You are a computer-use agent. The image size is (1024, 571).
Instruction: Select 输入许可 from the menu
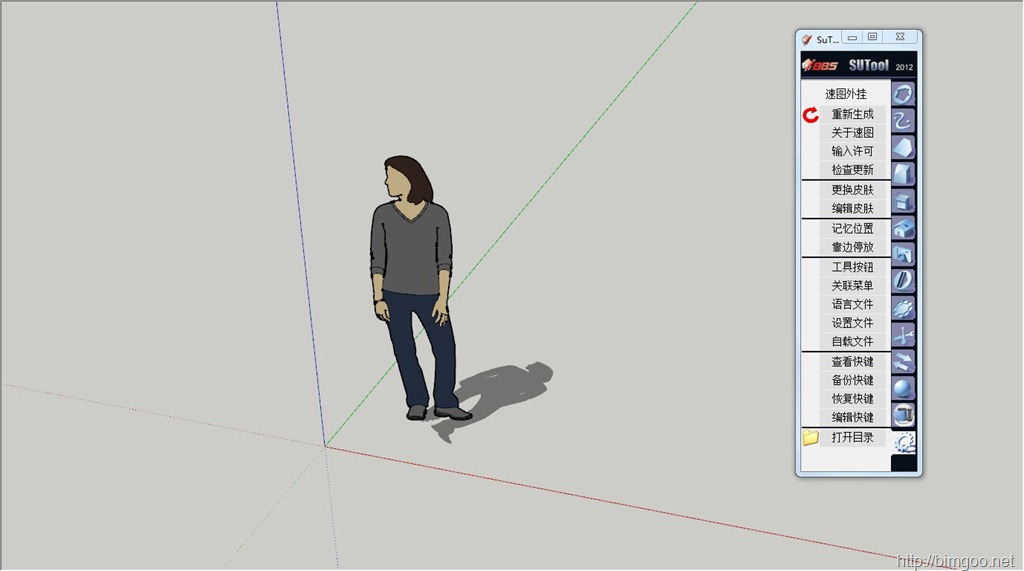852,151
